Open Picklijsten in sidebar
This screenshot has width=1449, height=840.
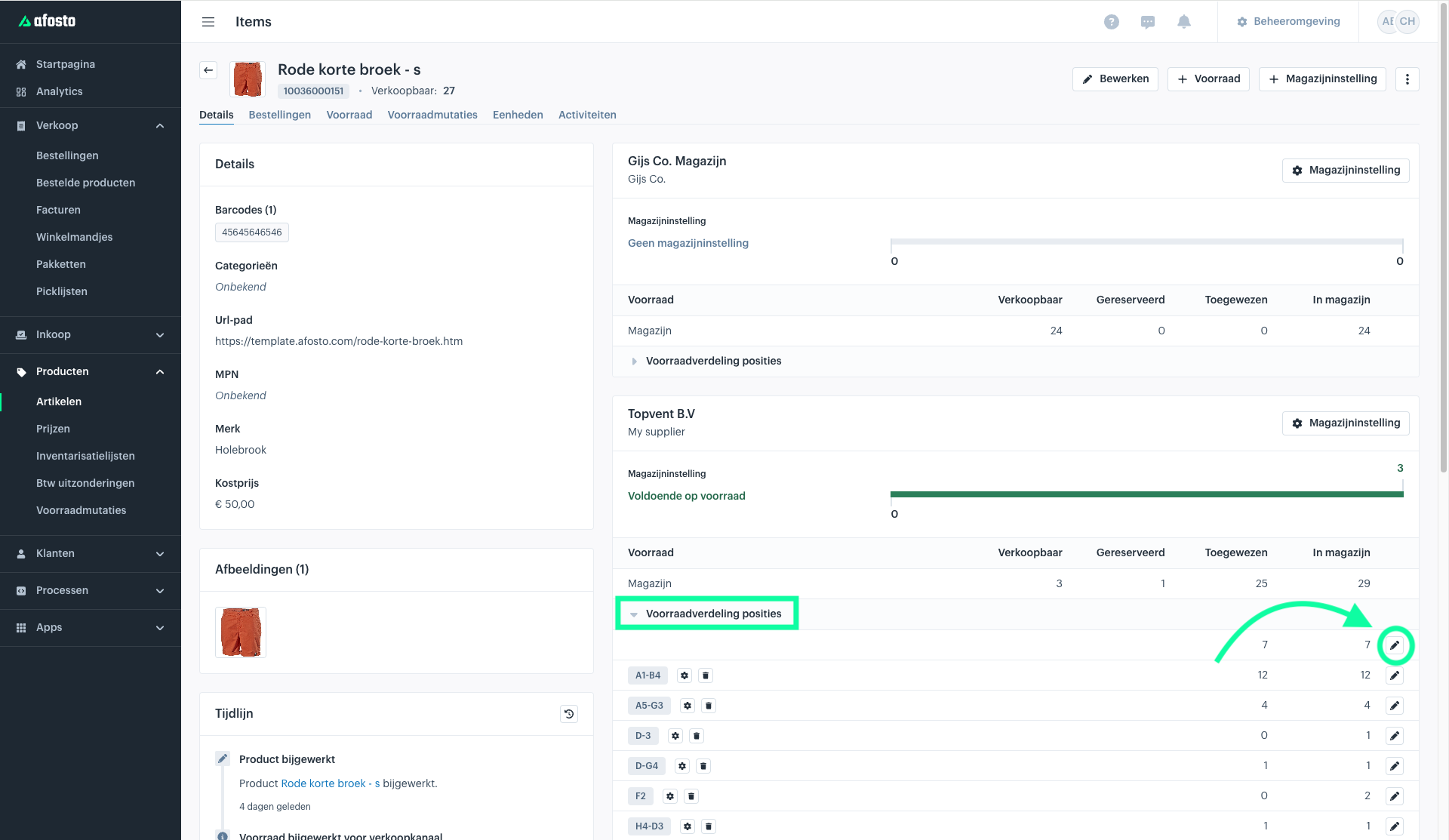[x=62, y=291]
